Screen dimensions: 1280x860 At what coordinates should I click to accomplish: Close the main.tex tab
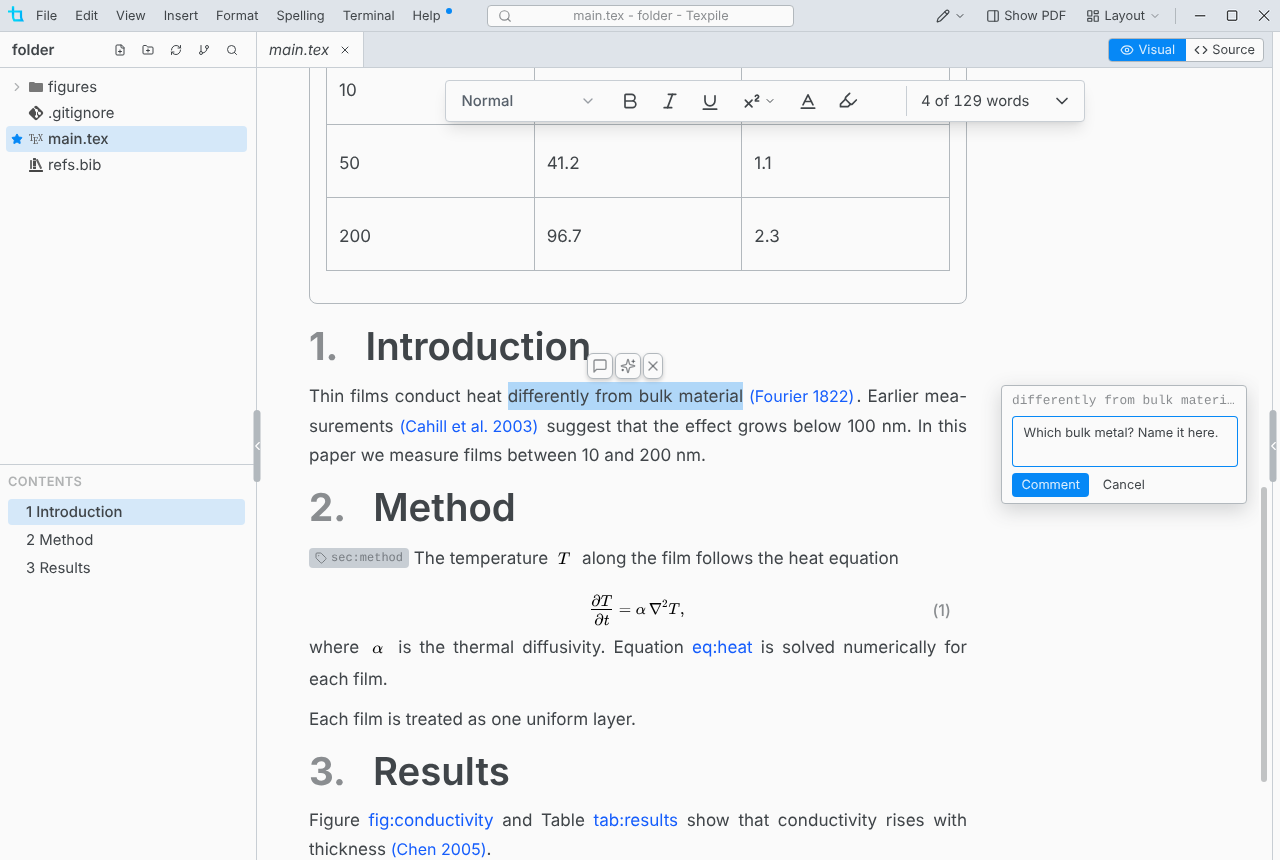(345, 50)
